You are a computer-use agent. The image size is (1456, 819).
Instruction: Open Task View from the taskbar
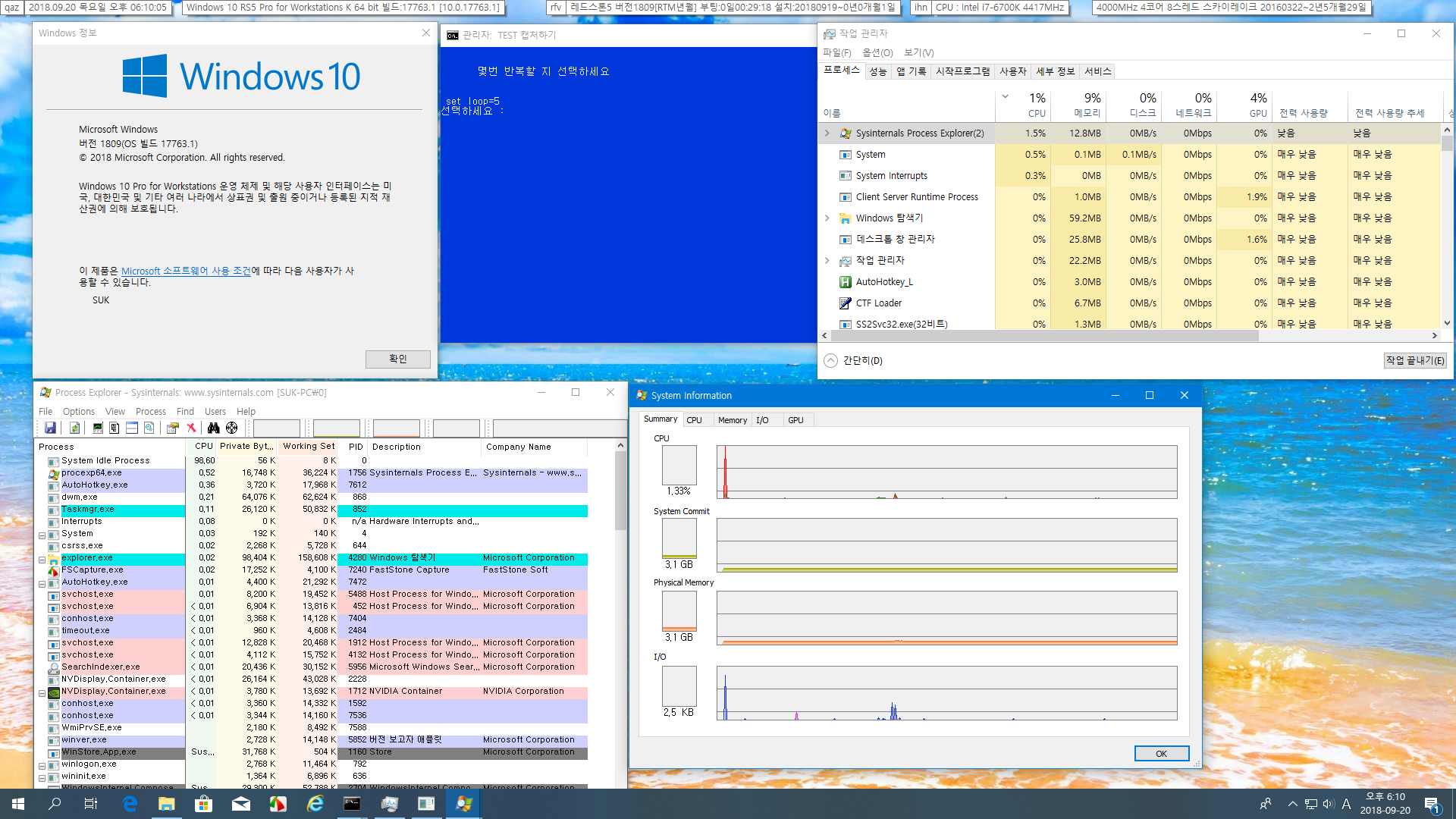tap(91, 804)
